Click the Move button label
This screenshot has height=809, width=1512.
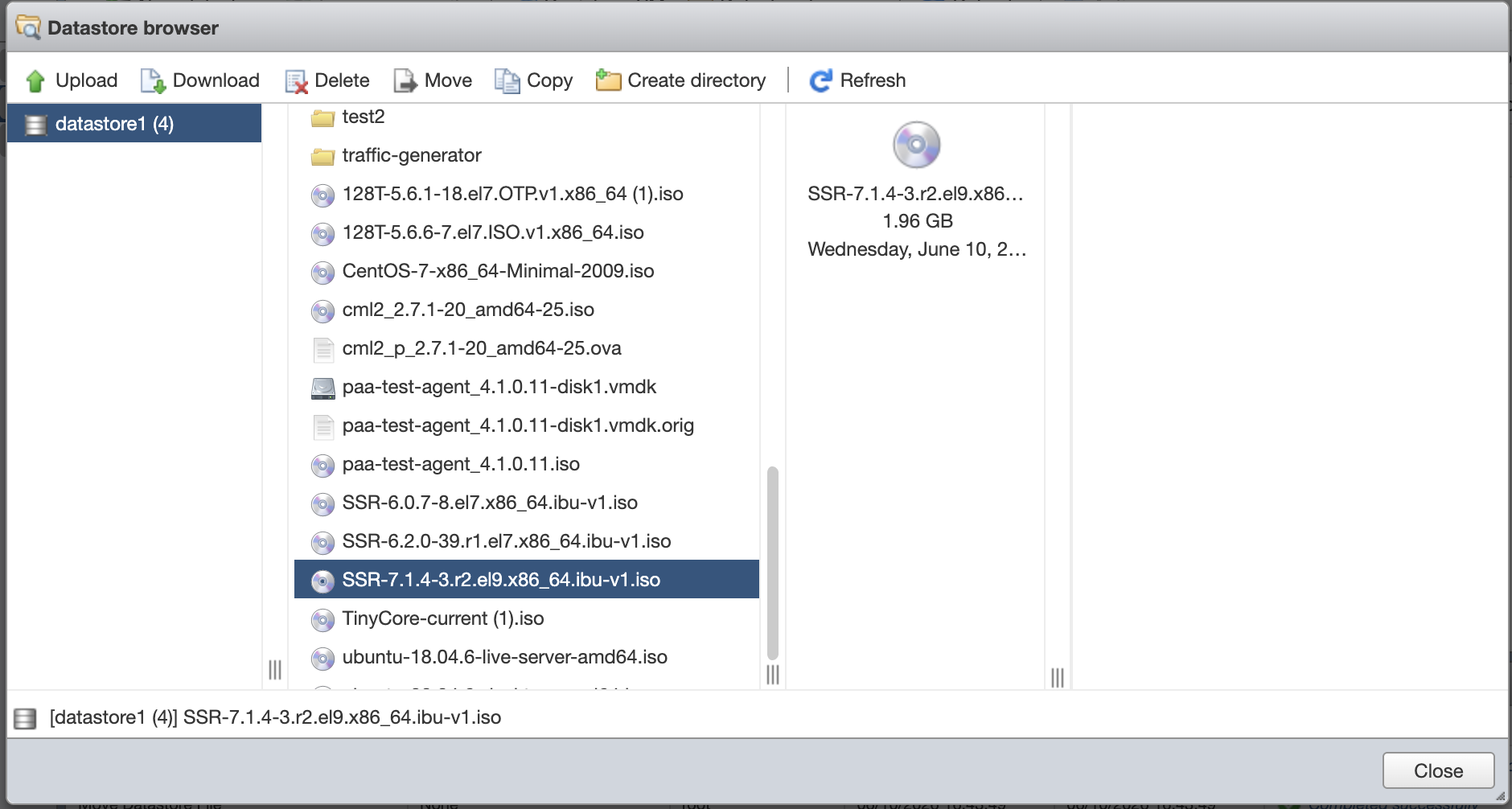pyautogui.click(x=448, y=80)
